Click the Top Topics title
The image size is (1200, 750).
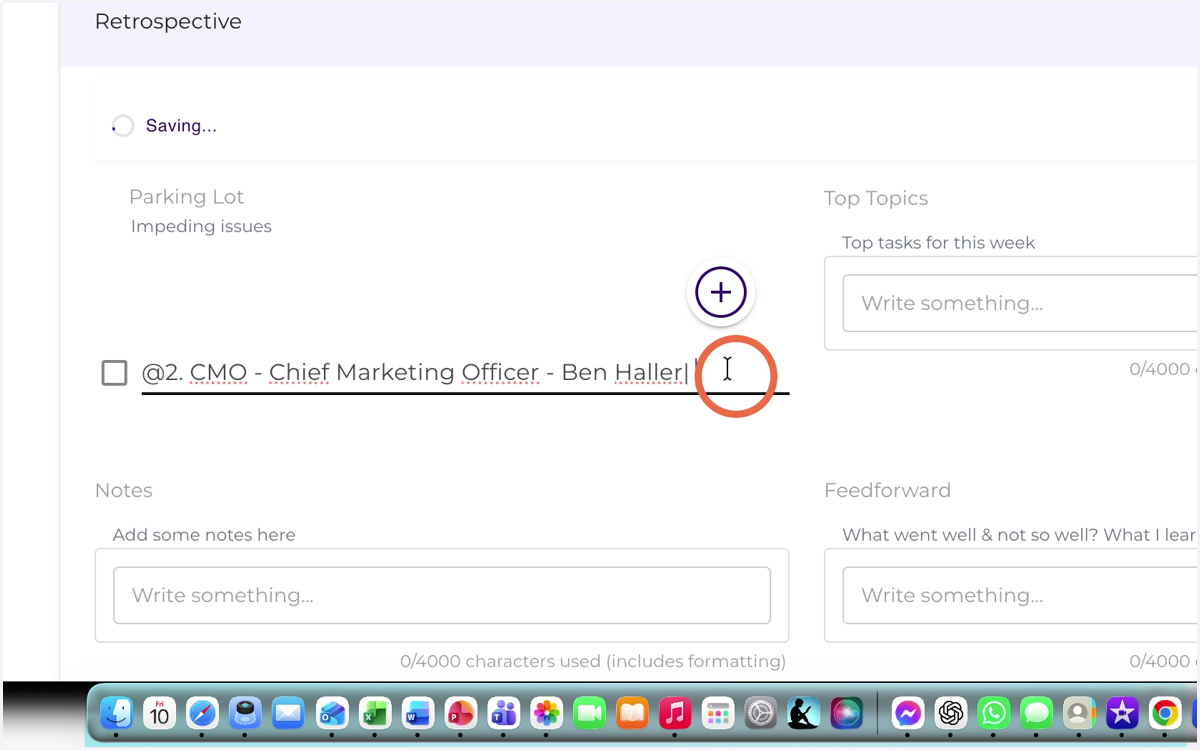coord(876,198)
